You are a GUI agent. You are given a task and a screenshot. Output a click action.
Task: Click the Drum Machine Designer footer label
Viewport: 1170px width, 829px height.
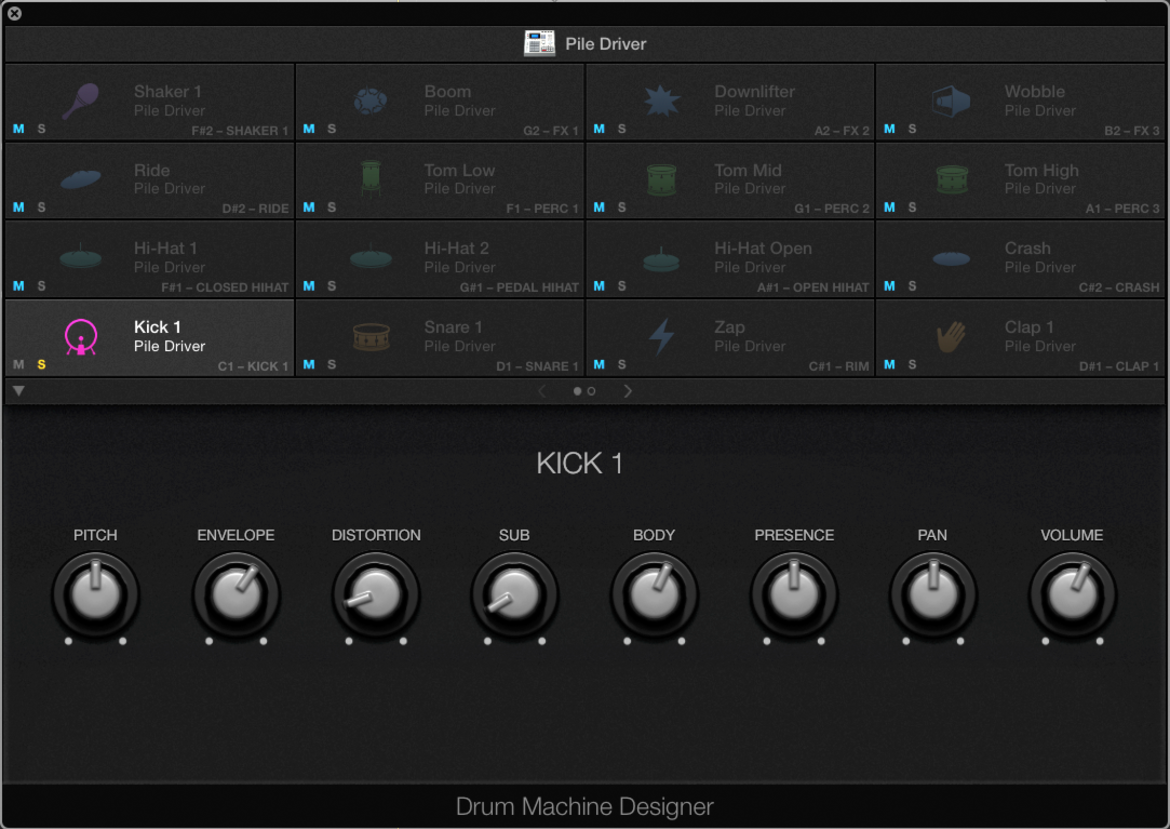pyautogui.click(x=584, y=807)
